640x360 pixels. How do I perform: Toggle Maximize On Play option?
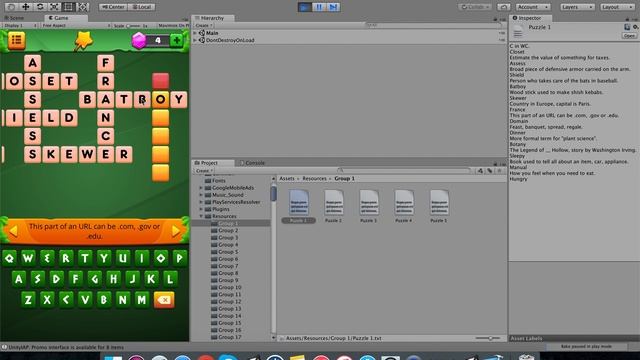173,25
